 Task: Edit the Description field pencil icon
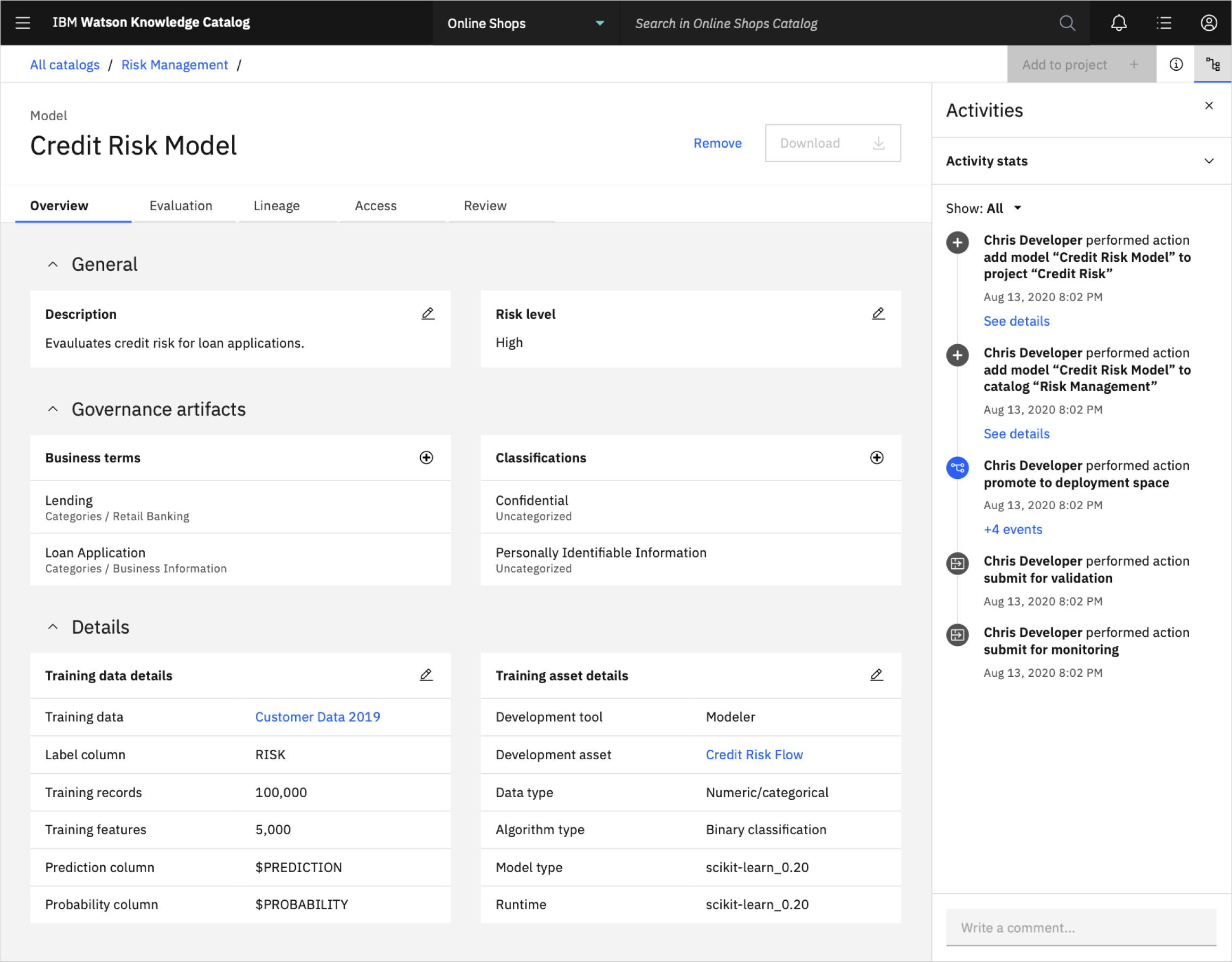pyautogui.click(x=428, y=314)
